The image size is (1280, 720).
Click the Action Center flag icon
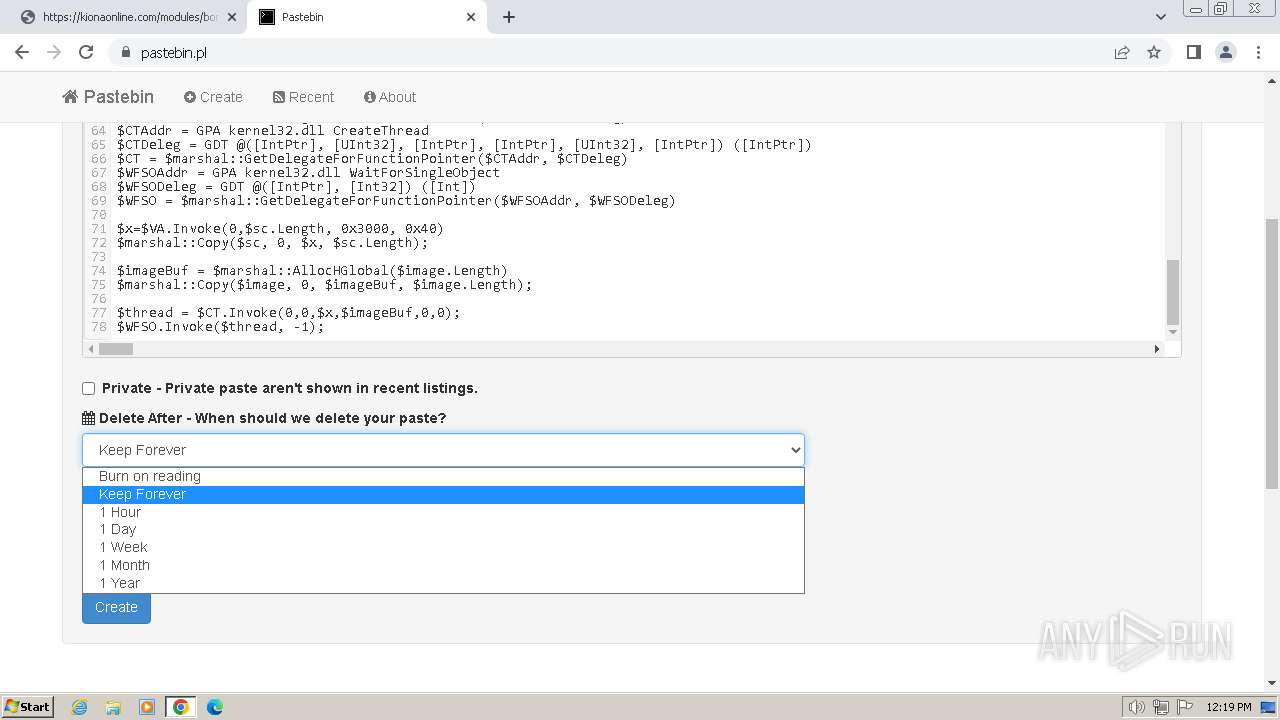[x=1185, y=707]
